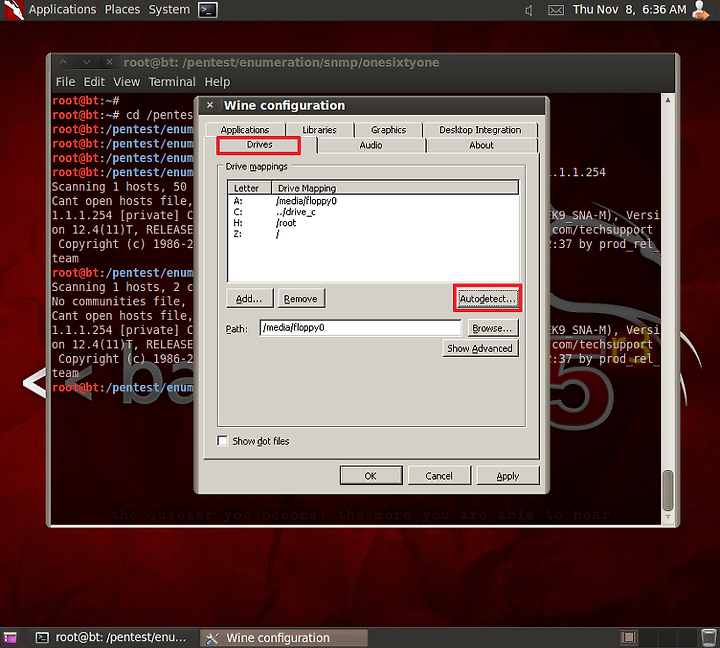Select drive C: ../drive_c row
This screenshot has height=648, width=720.
[373, 212]
